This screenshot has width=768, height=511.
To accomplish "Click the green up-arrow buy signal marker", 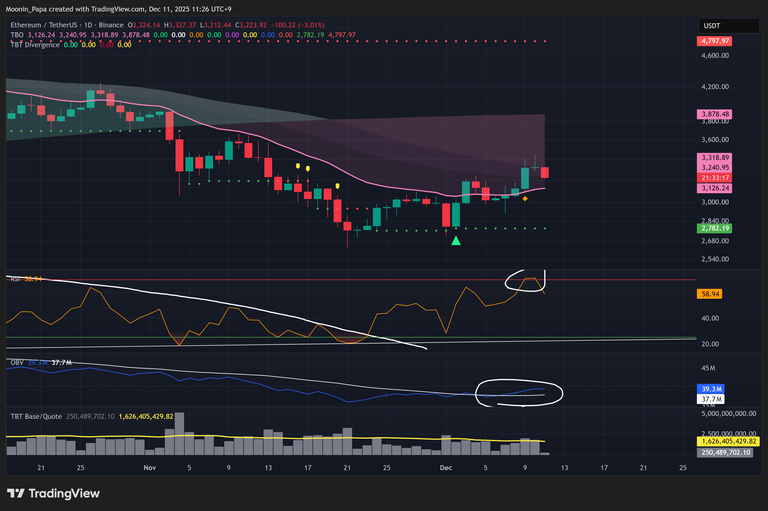I will 456,240.
